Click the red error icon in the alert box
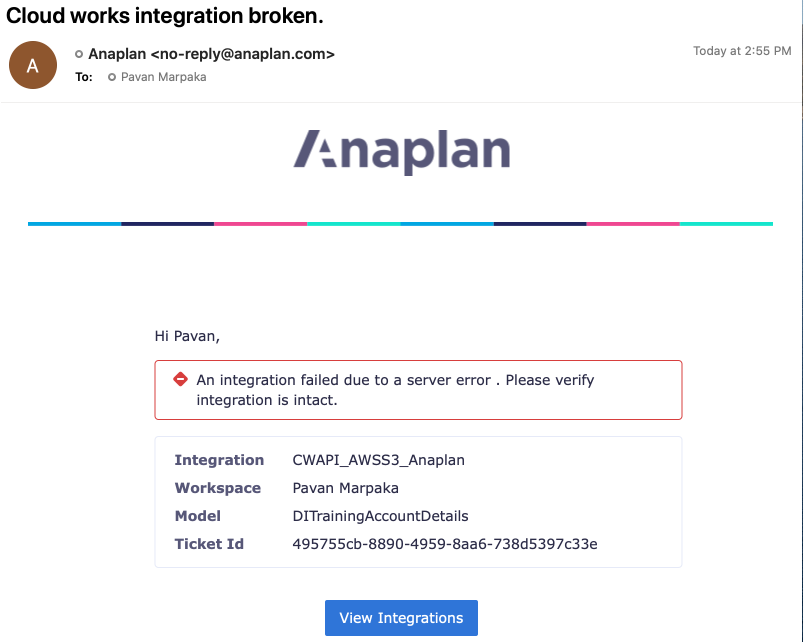 [x=180, y=379]
